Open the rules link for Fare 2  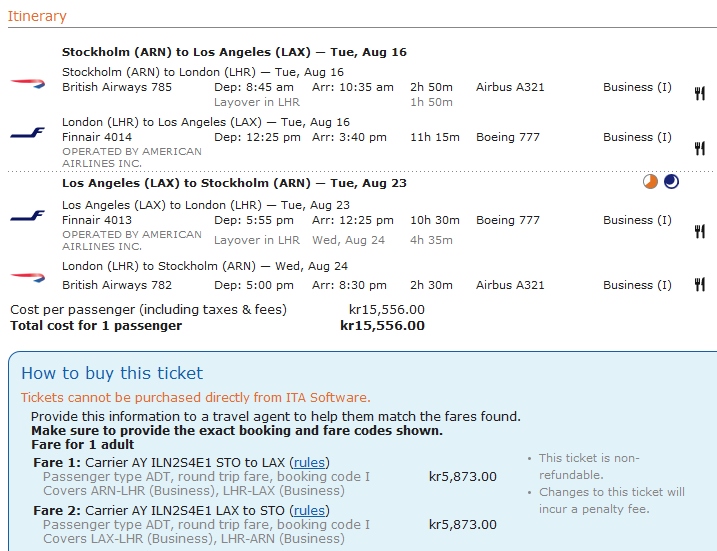[309, 511]
